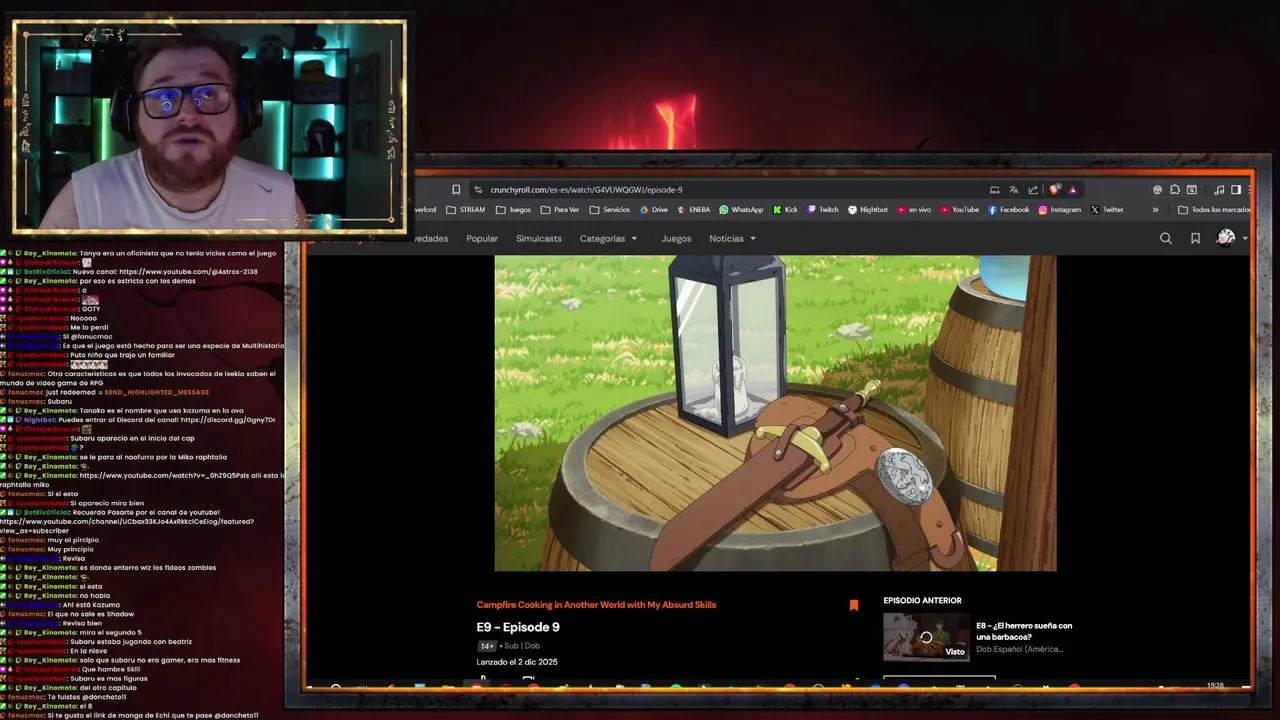Toggle the orange watchlist bookmark for this episode
1280x720 pixels.
click(x=854, y=605)
